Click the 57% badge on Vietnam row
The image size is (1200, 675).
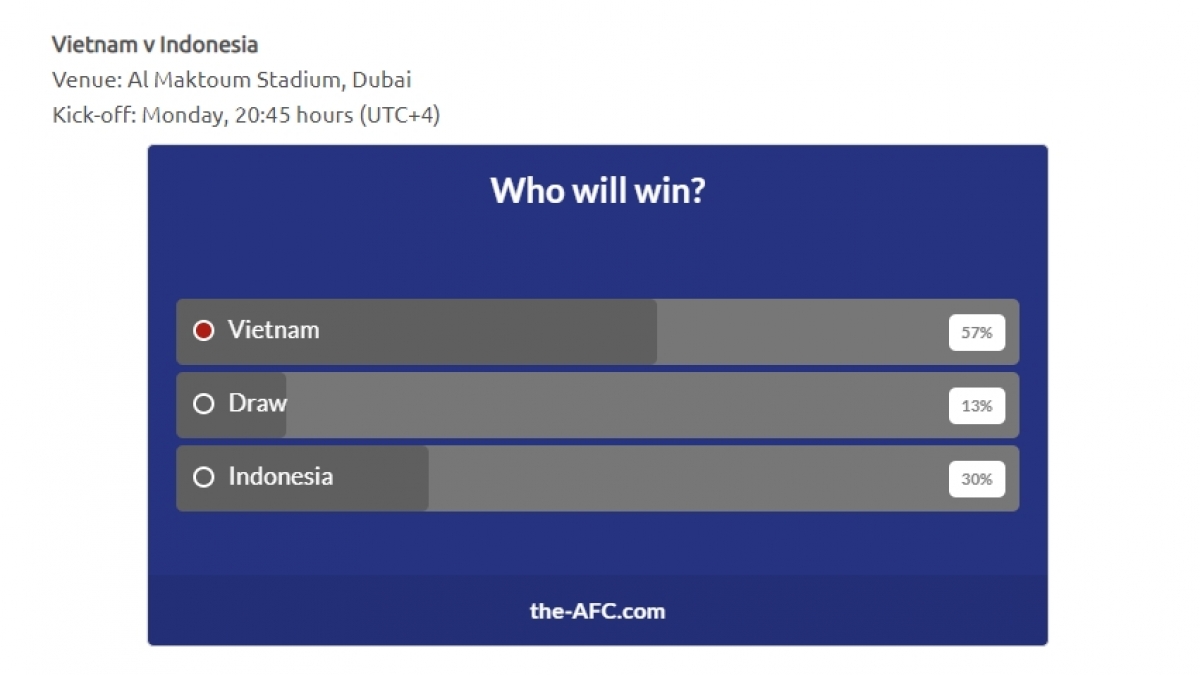(977, 332)
